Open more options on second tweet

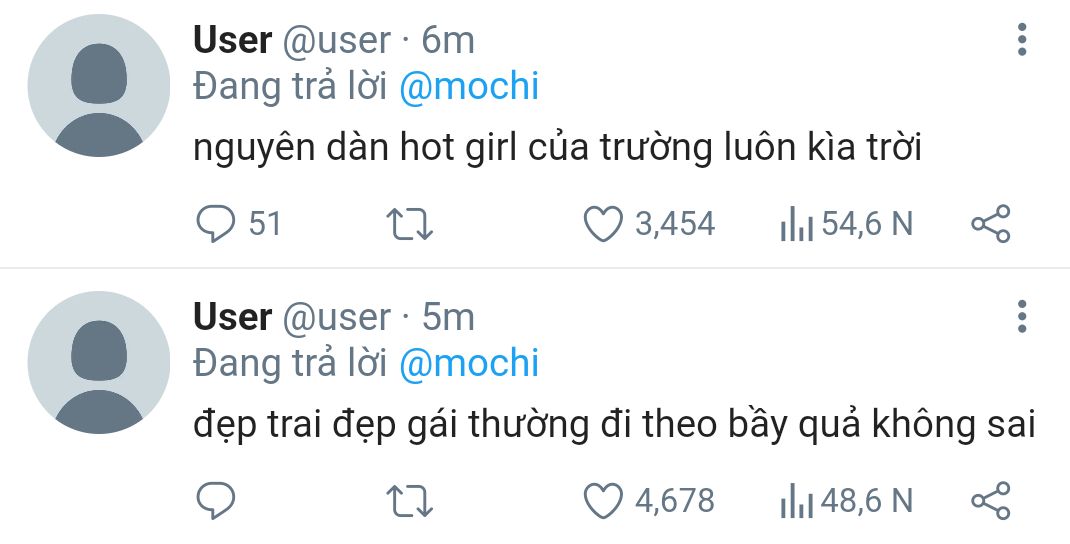click(1021, 315)
